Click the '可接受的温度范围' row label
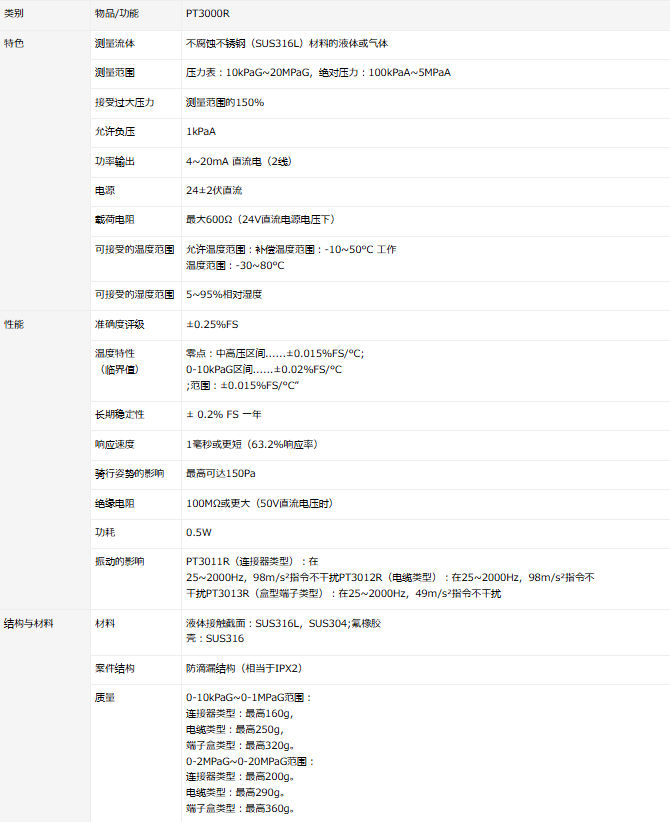This screenshot has width=670, height=822. click(x=135, y=250)
